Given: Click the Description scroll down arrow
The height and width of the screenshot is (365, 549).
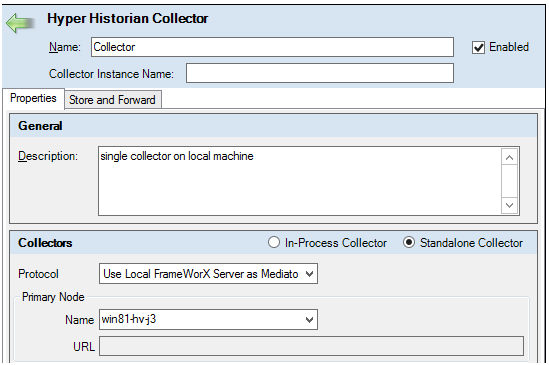Looking at the screenshot, I should [509, 205].
